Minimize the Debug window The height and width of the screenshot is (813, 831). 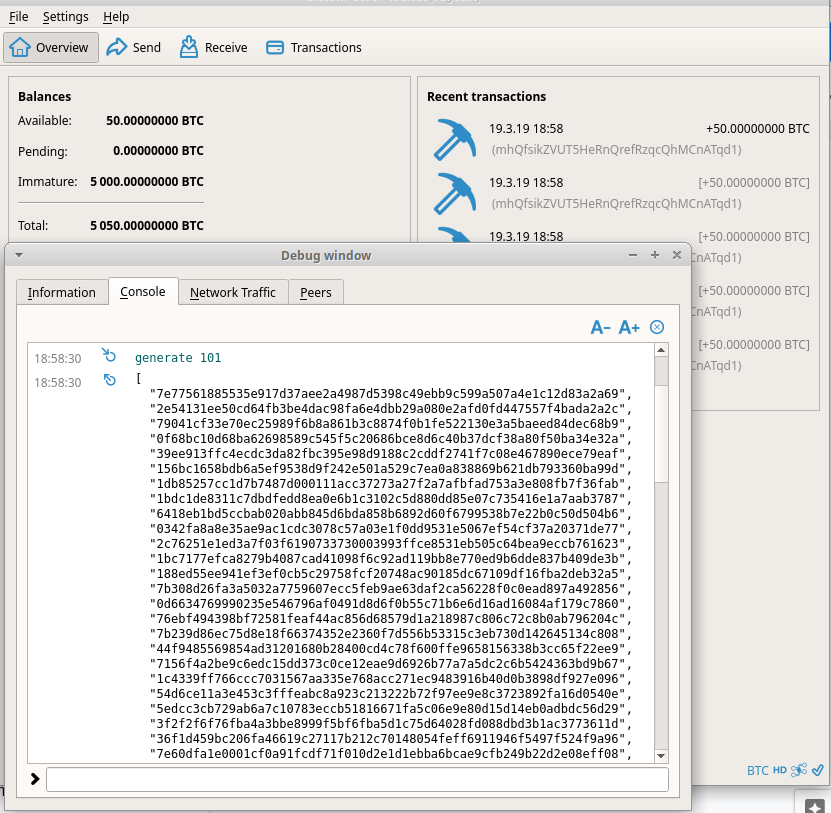(633, 255)
